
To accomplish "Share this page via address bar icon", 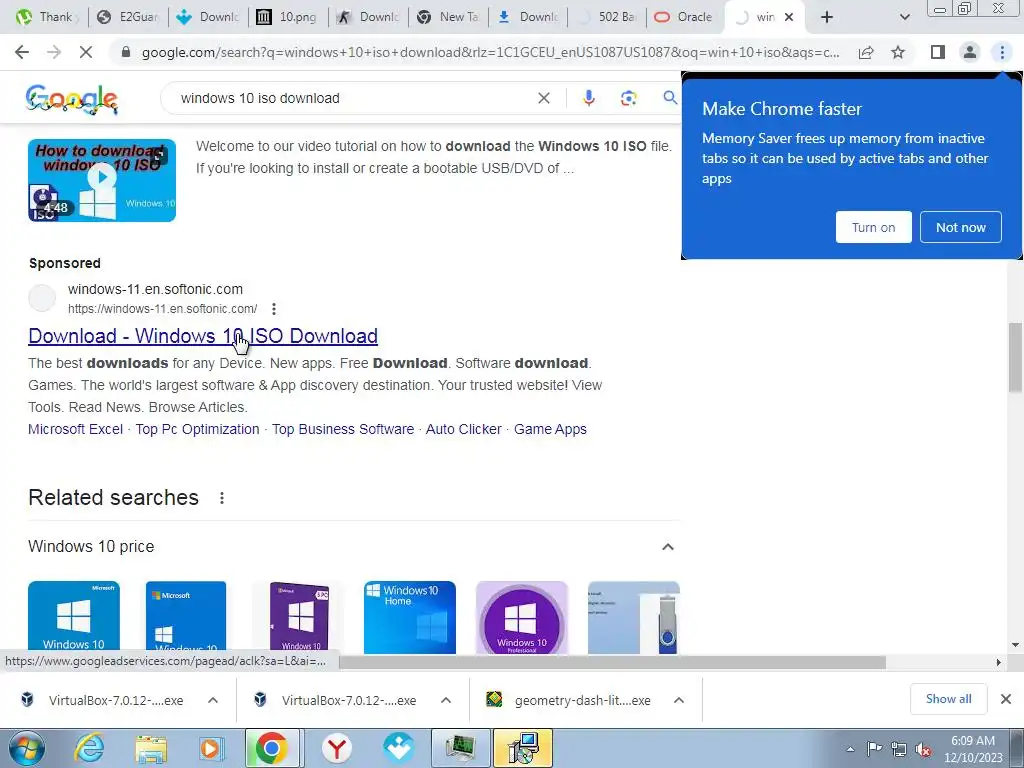I will point(866,52).
